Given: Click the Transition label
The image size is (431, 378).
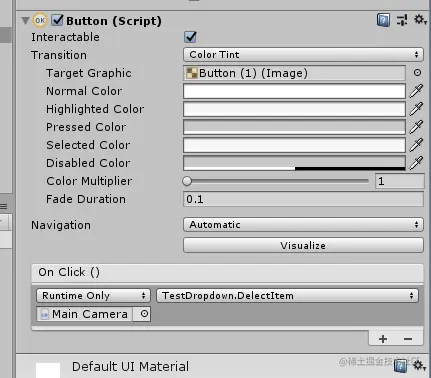Looking at the screenshot, I should (x=59, y=55).
